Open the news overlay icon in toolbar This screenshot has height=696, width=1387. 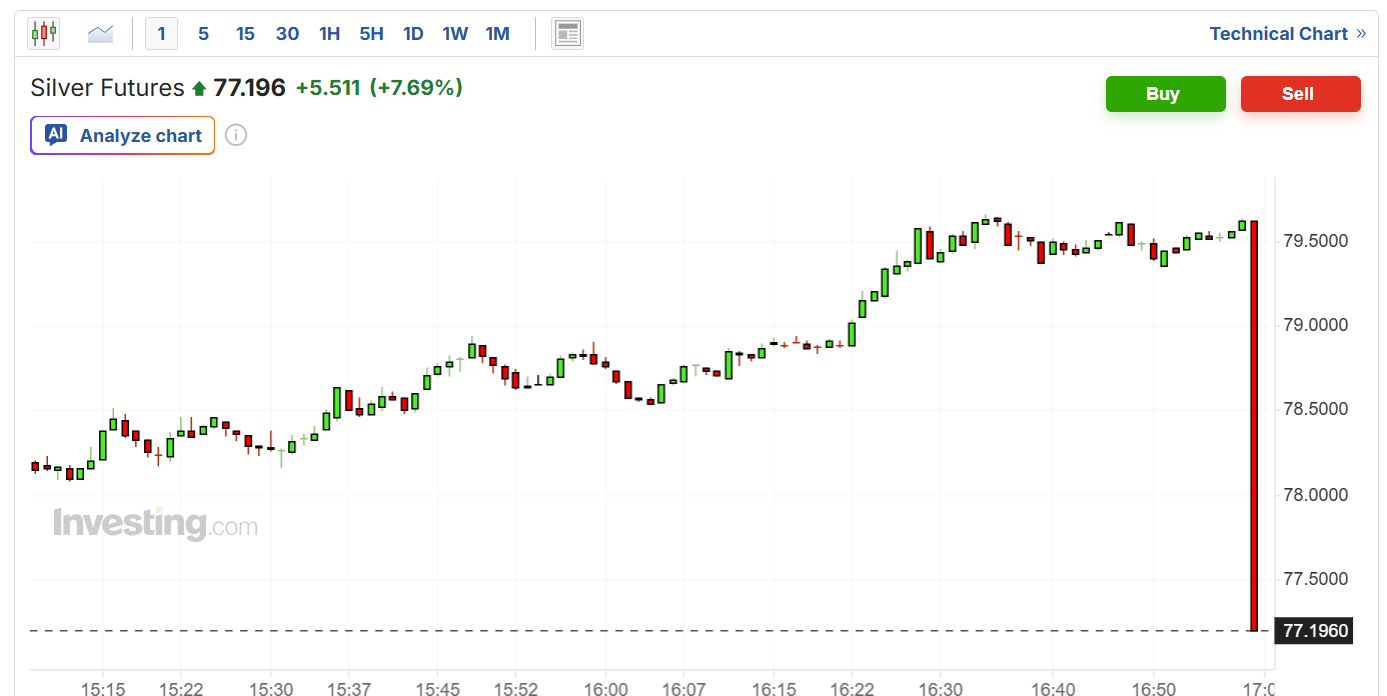(x=568, y=34)
